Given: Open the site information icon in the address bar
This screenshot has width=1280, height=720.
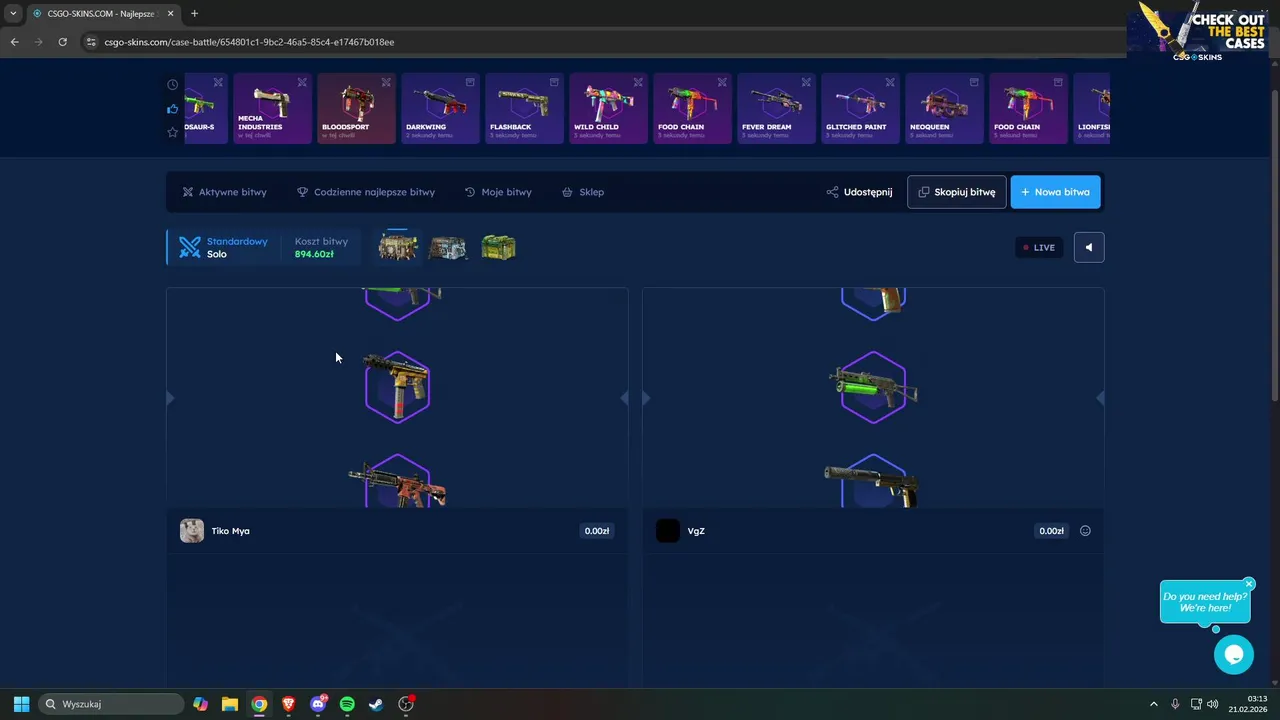Looking at the screenshot, I should tap(91, 42).
